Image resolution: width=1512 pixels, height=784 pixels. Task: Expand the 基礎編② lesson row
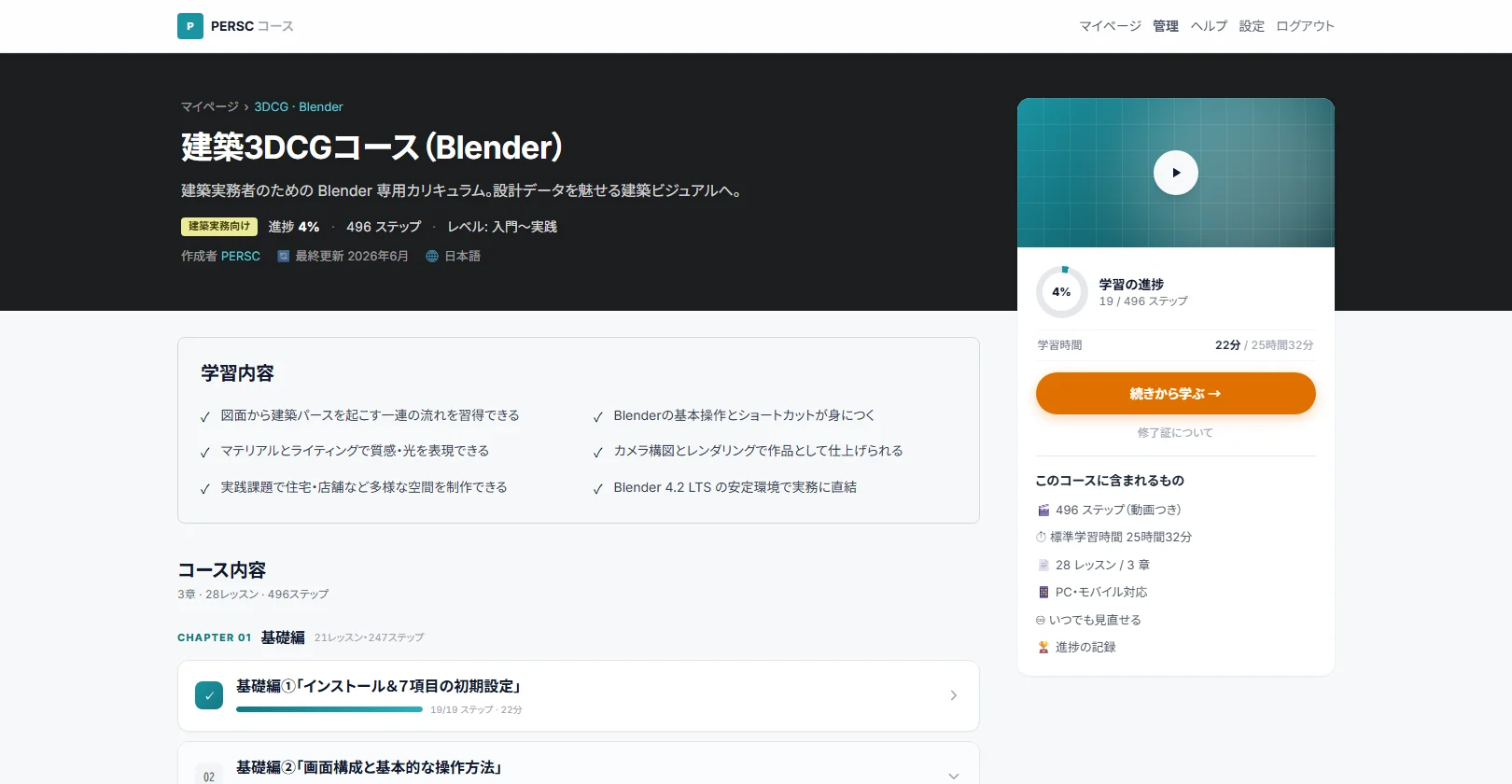point(953,777)
